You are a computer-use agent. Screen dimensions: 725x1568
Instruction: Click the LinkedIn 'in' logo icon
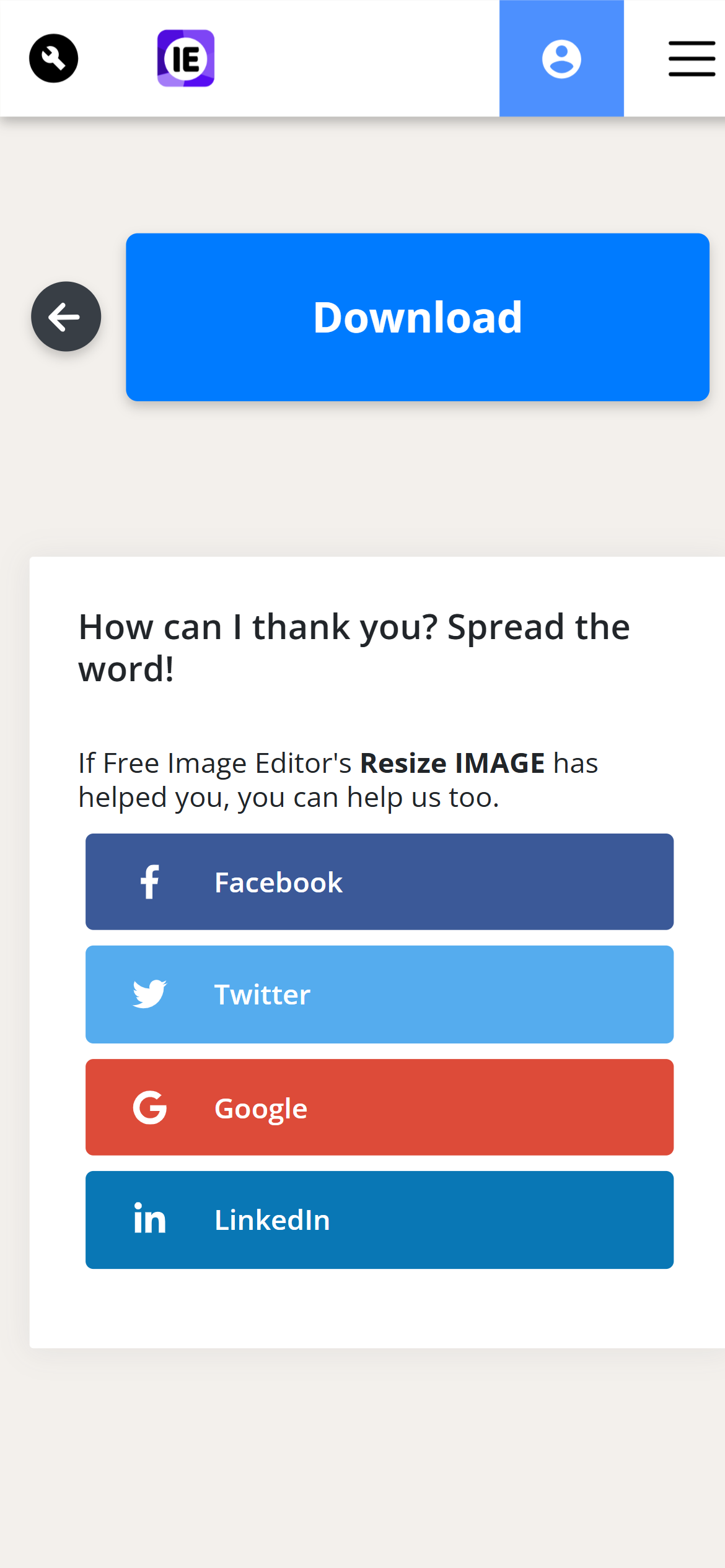tap(150, 1219)
